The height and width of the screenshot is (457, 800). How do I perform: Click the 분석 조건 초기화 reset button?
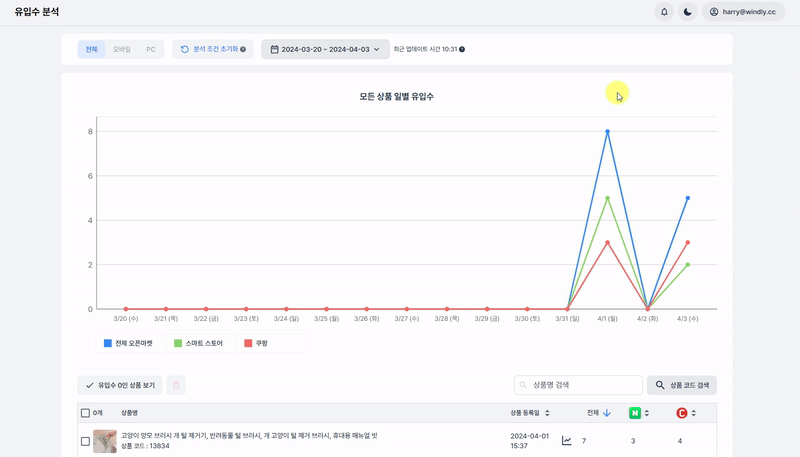(x=213, y=49)
